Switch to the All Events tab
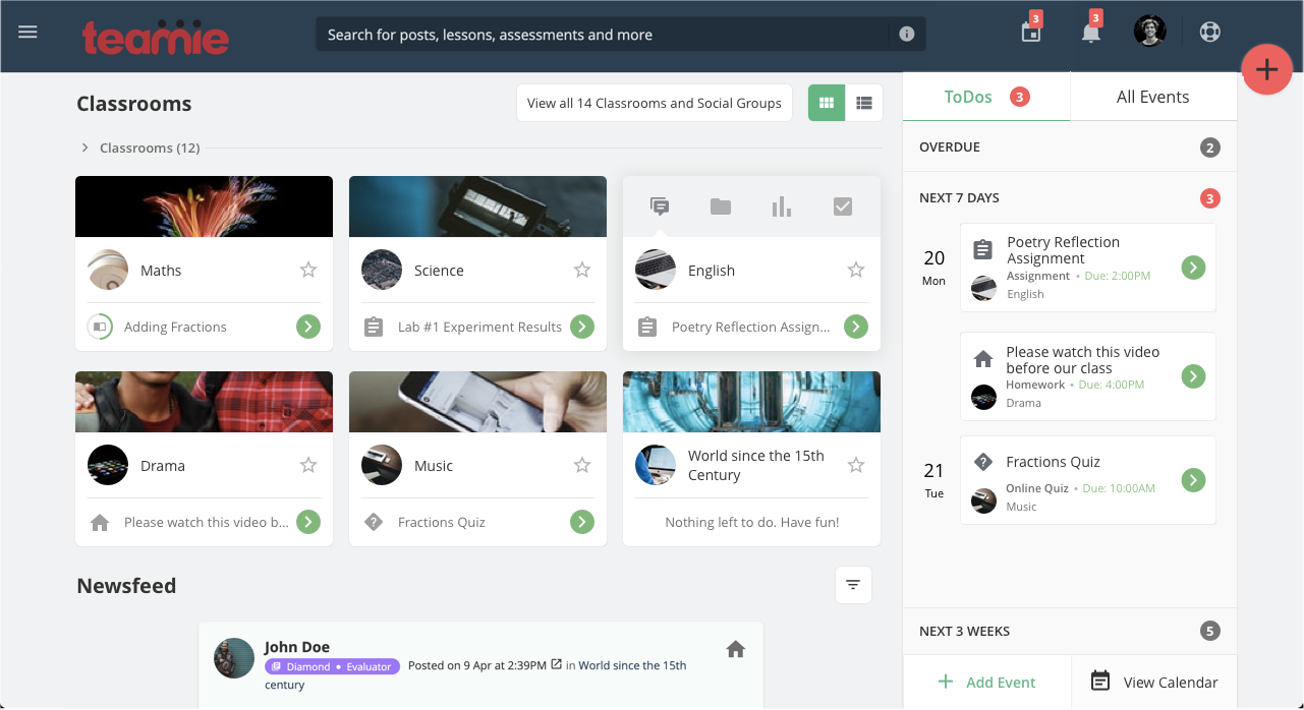The height and width of the screenshot is (710, 1304). tap(1153, 97)
